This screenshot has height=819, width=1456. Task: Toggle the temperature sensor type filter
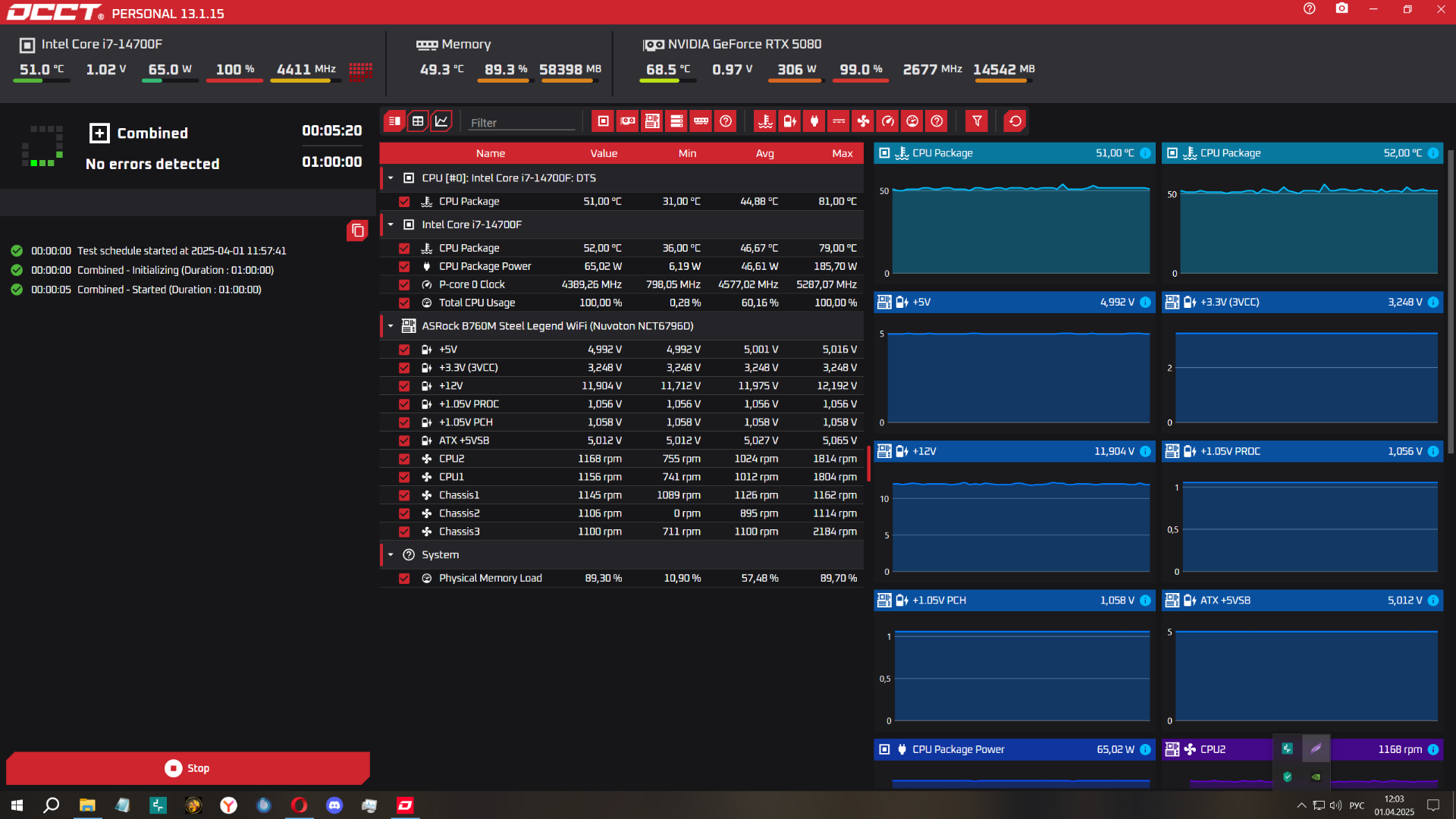pyautogui.click(x=765, y=121)
